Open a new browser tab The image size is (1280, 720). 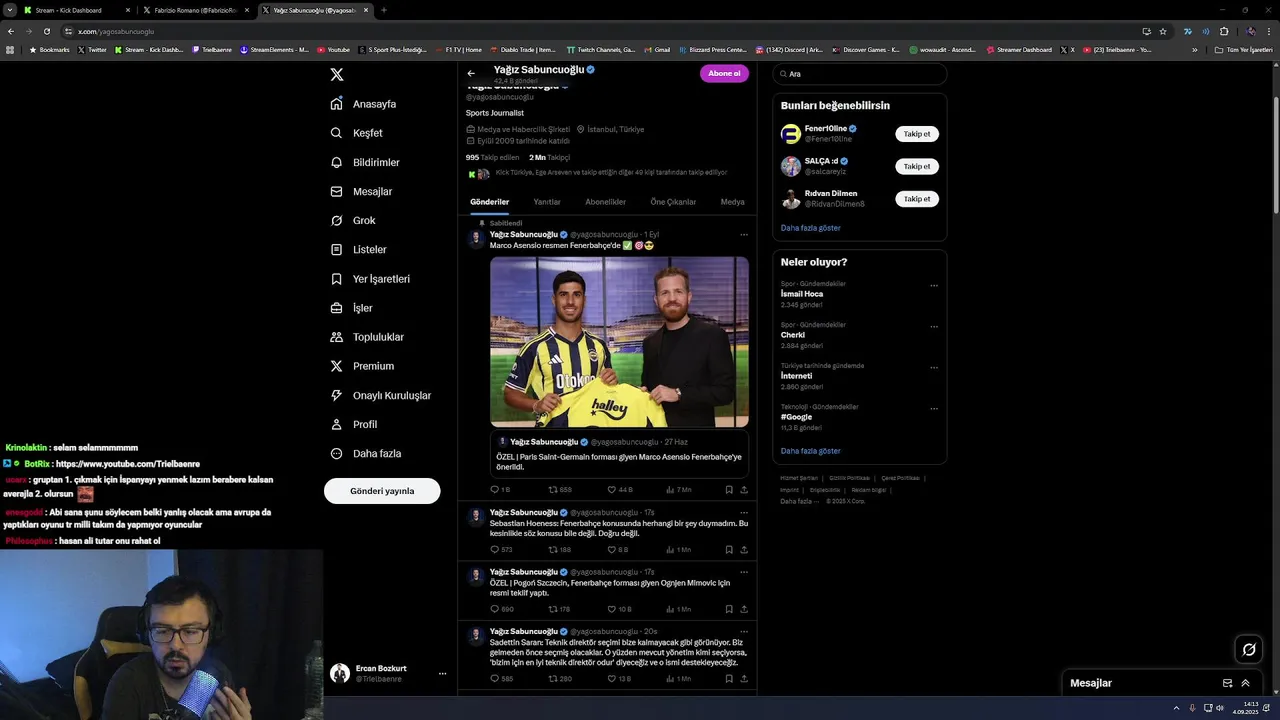click(x=384, y=10)
